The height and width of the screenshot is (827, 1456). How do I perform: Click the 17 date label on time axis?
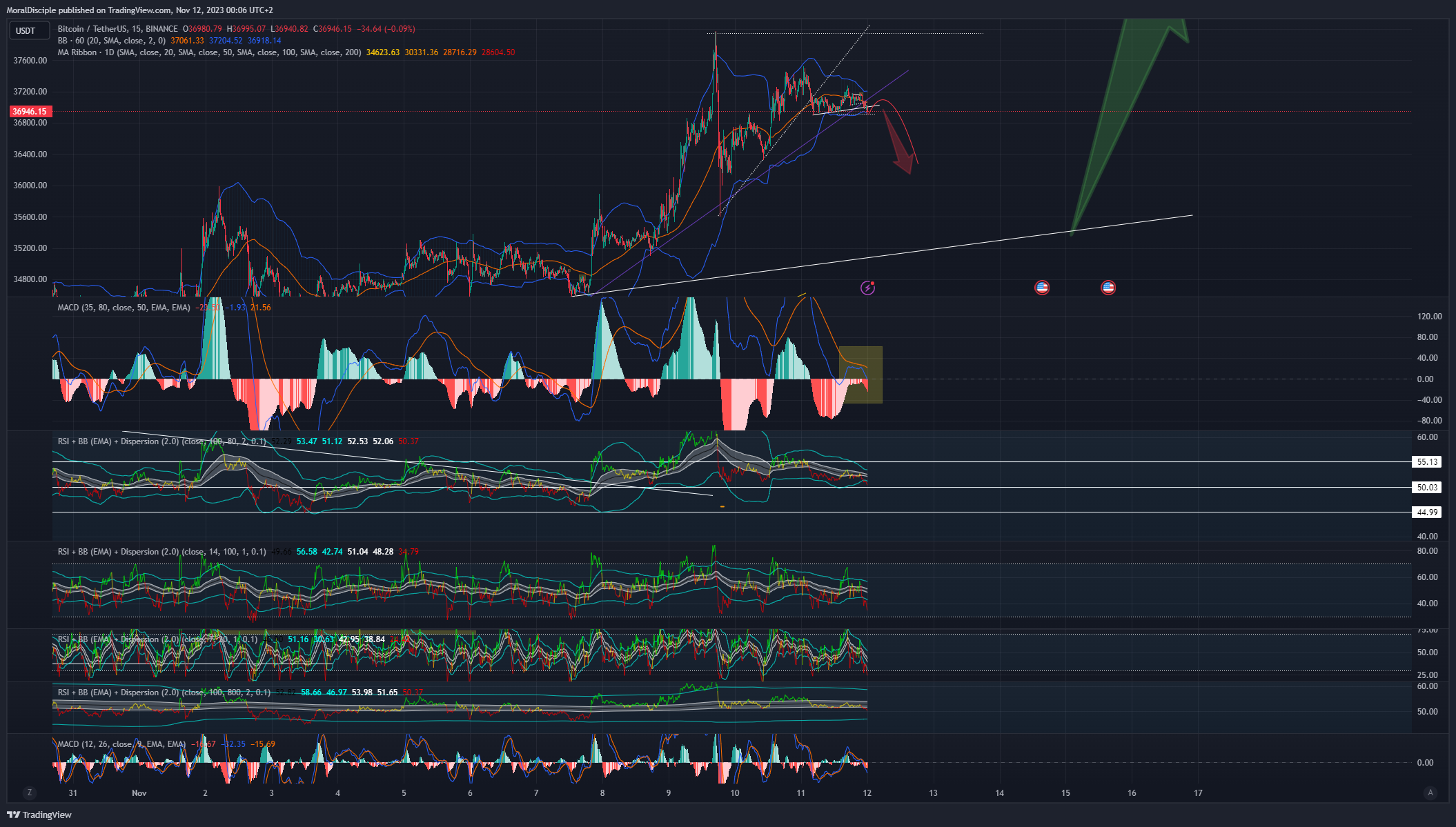1198,793
